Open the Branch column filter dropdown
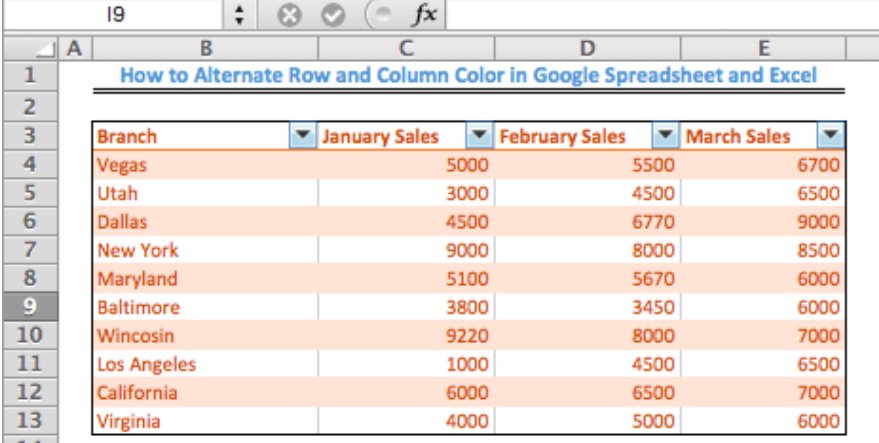Viewport: 879px width, 443px height. 303,135
